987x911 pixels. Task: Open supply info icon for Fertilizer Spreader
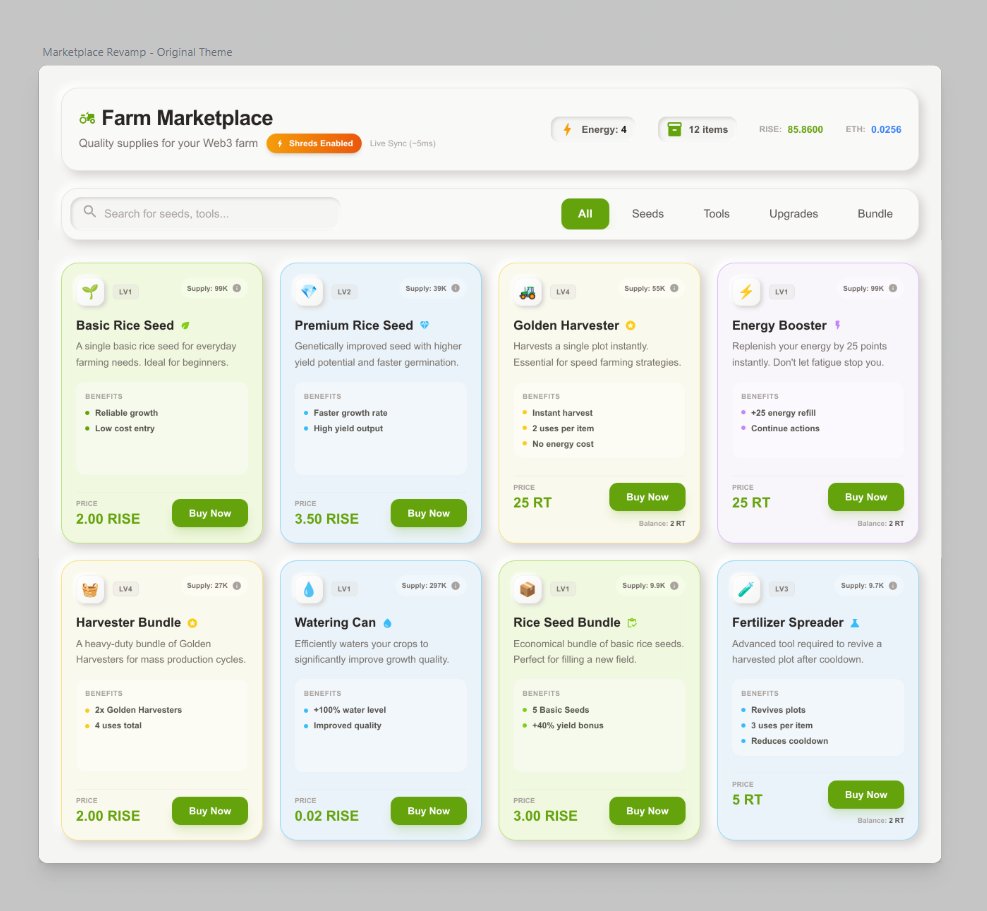(893, 586)
